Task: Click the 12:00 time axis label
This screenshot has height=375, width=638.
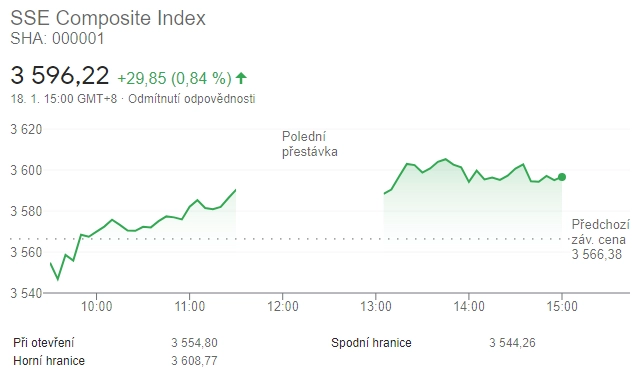Action: [x=283, y=306]
